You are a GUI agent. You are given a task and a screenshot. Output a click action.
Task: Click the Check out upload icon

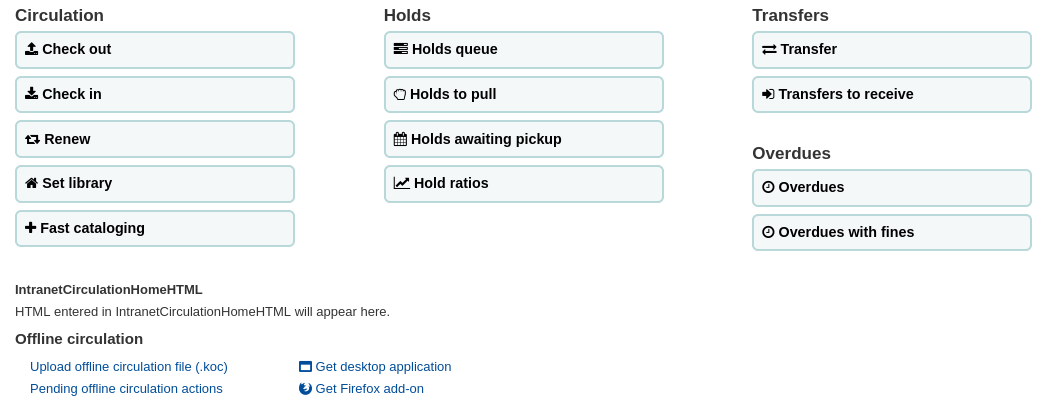click(x=31, y=49)
